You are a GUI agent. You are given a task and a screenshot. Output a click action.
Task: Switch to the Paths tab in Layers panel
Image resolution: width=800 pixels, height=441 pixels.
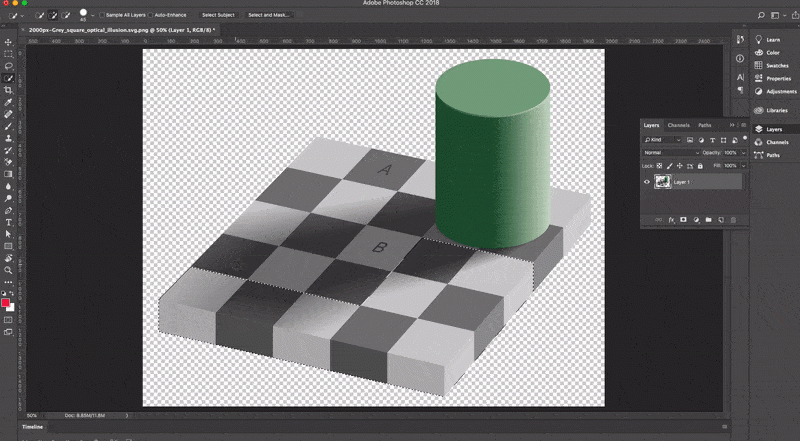(705, 125)
